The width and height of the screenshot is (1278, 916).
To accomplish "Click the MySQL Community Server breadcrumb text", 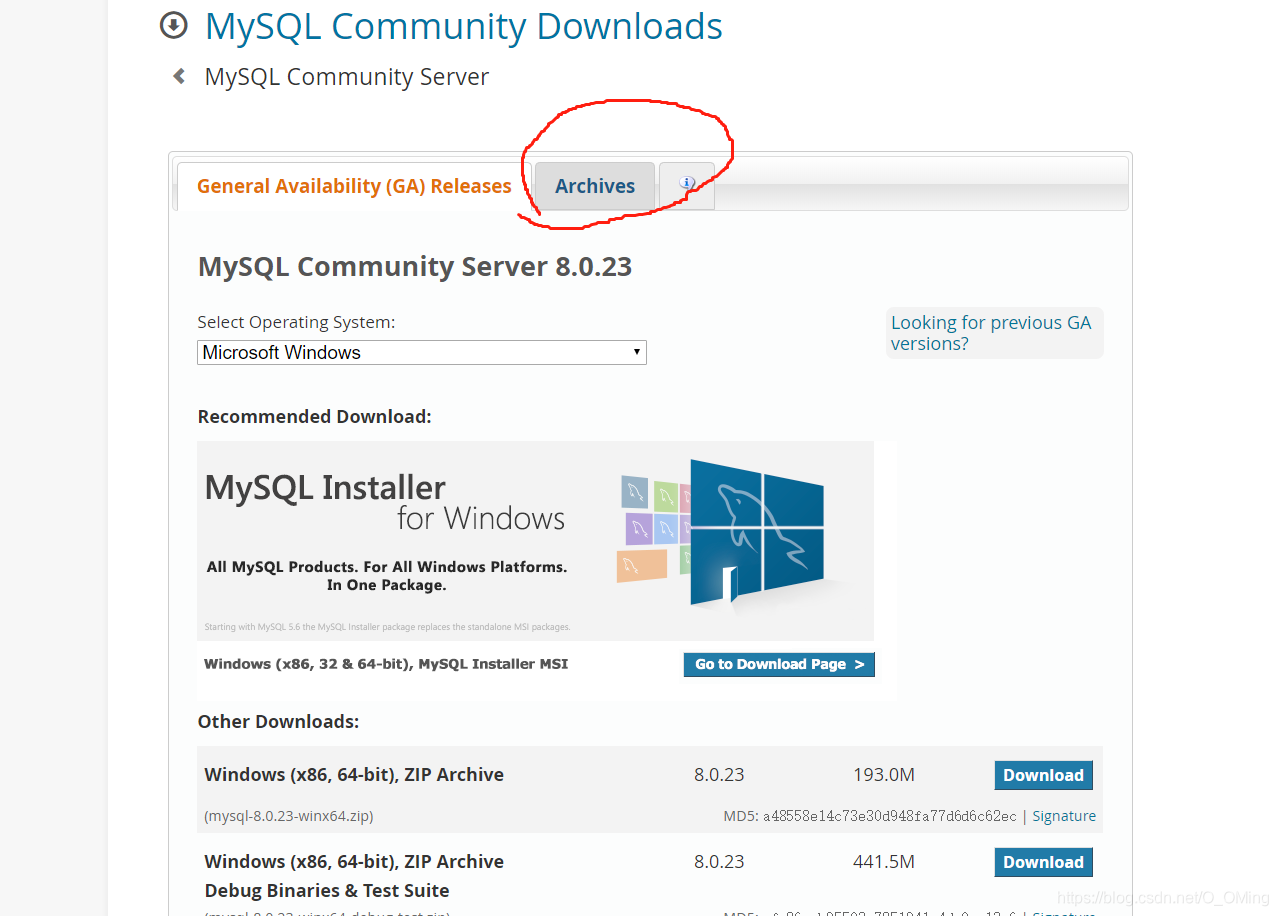I will [346, 77].
